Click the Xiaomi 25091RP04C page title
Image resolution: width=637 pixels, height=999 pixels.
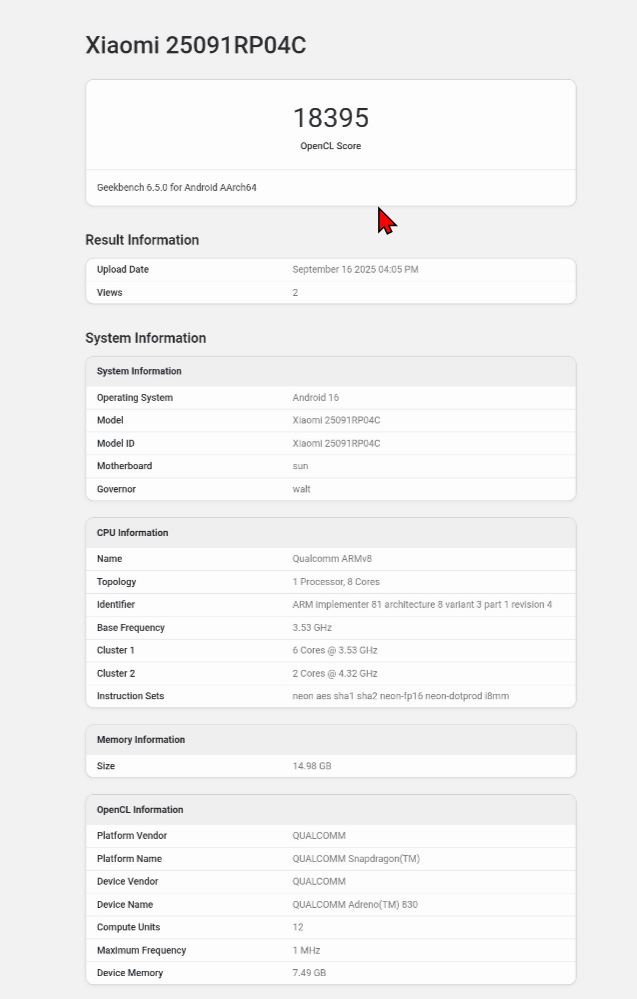pos(195,45)
